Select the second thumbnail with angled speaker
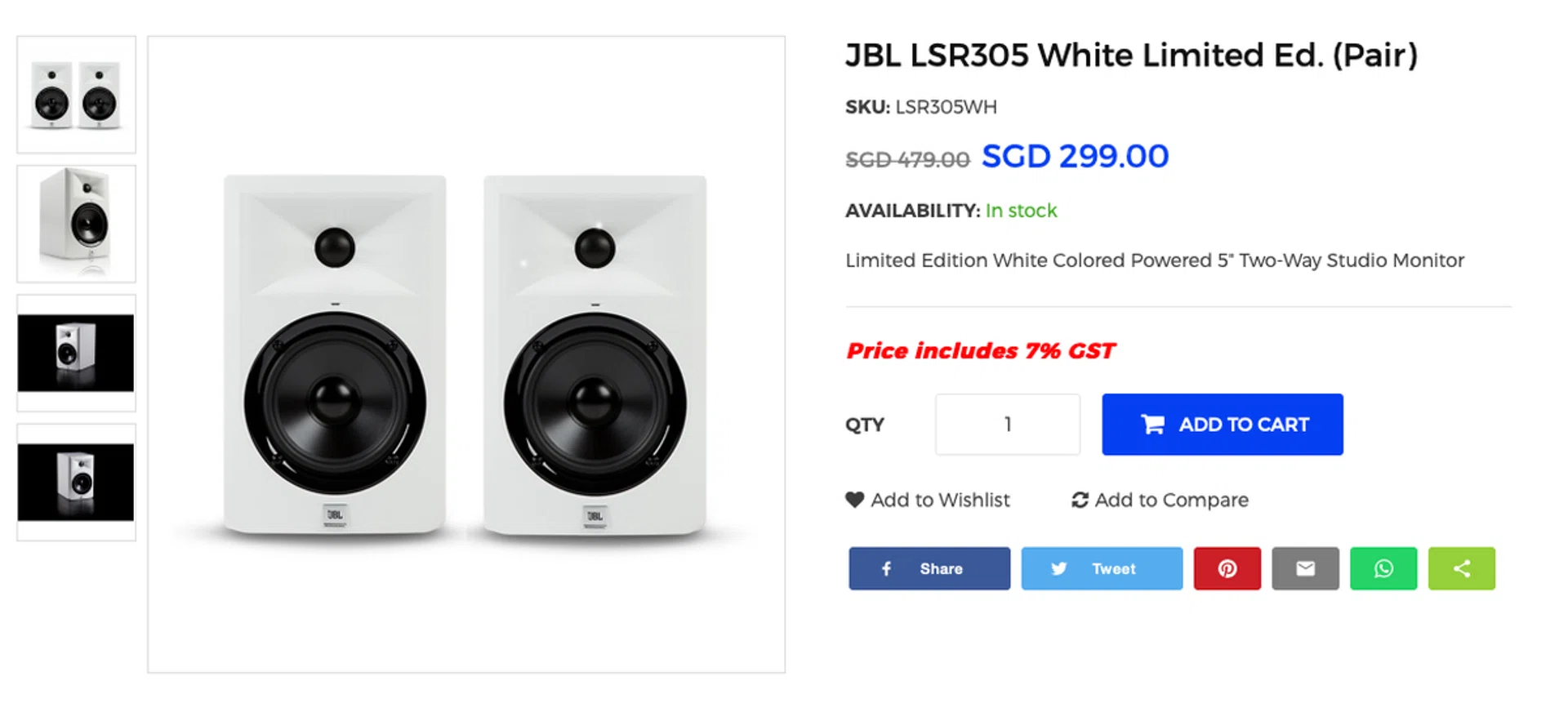Image resolution: width=1568 pixels, height=703 pixels. tap(76, 224)
